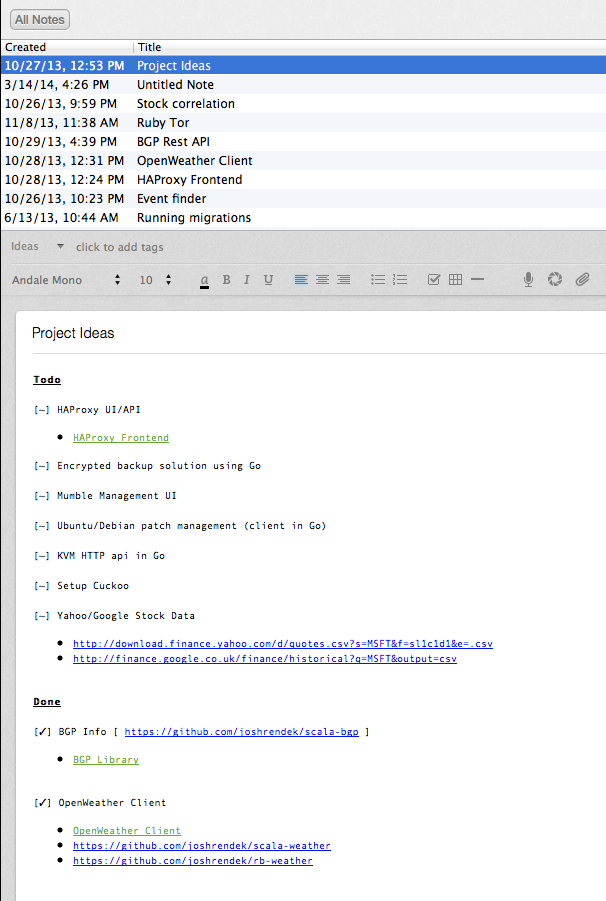Select the Stock correlation note
Image resolution: width=606 pixels, height=901 pixels.
(303, 103)
